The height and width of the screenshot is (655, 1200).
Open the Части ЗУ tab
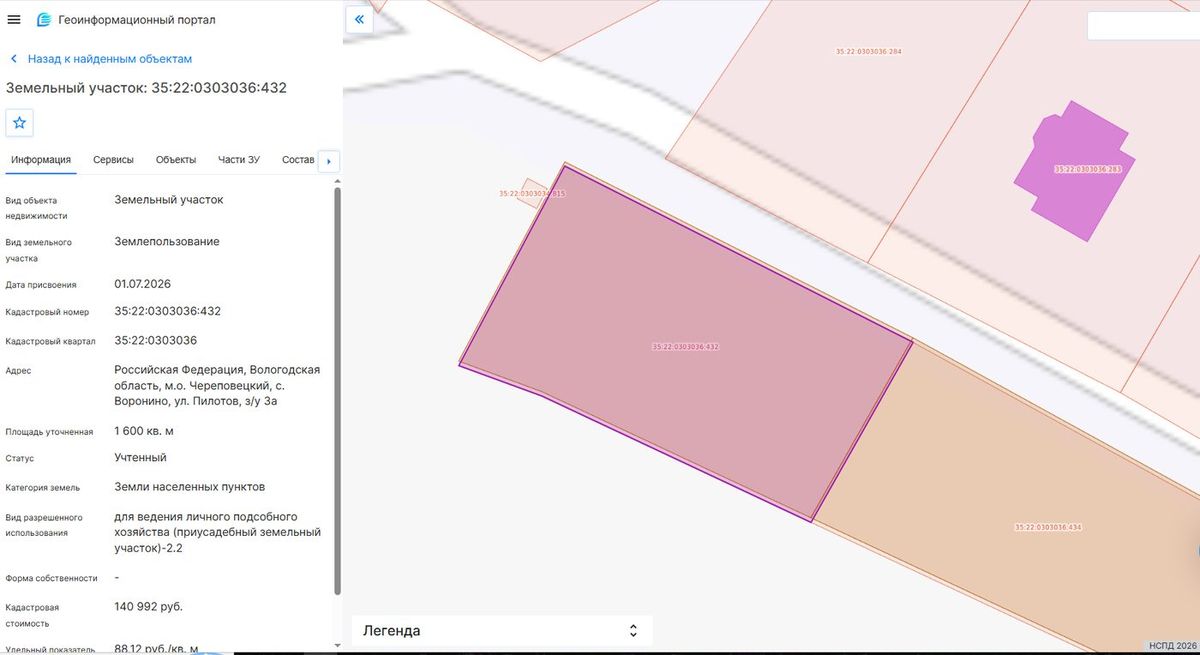click(x=239, y=160)
